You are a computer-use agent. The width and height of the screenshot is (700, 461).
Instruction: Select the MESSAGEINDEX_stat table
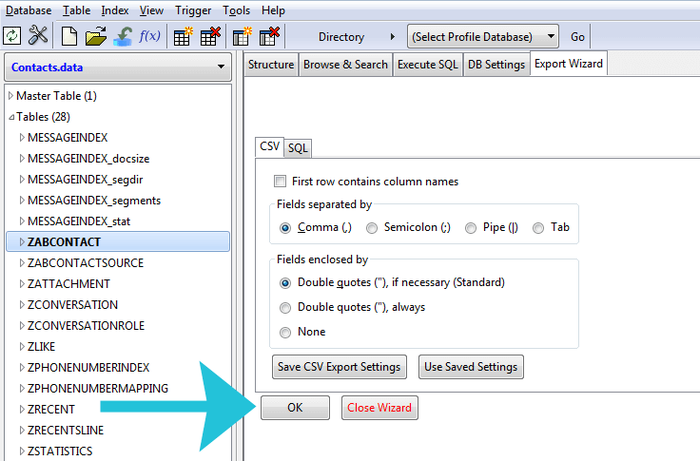click(79, 221)
